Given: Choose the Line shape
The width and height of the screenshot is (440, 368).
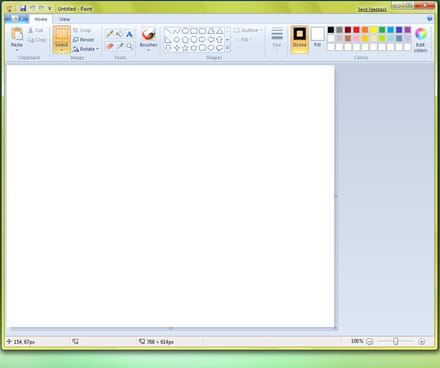Looking at the screenshot, I should pos(168,31).
